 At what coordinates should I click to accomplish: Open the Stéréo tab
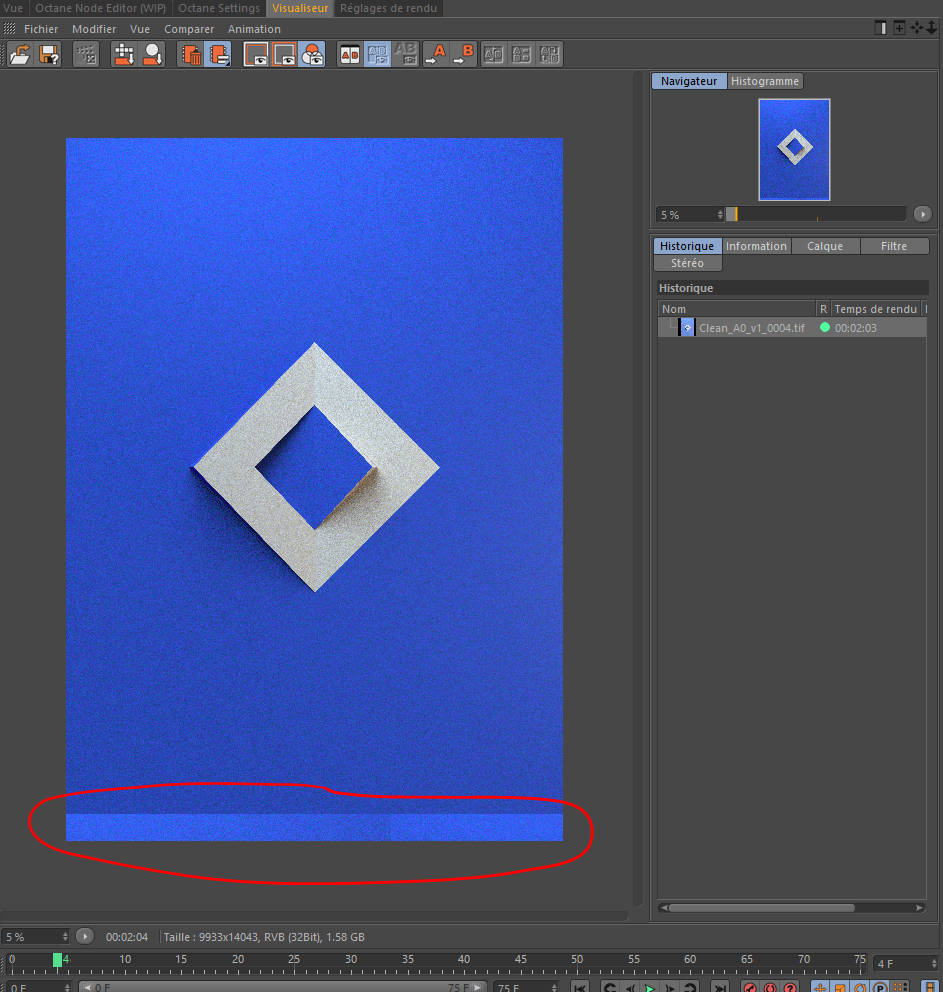click(x=687, y=263)
